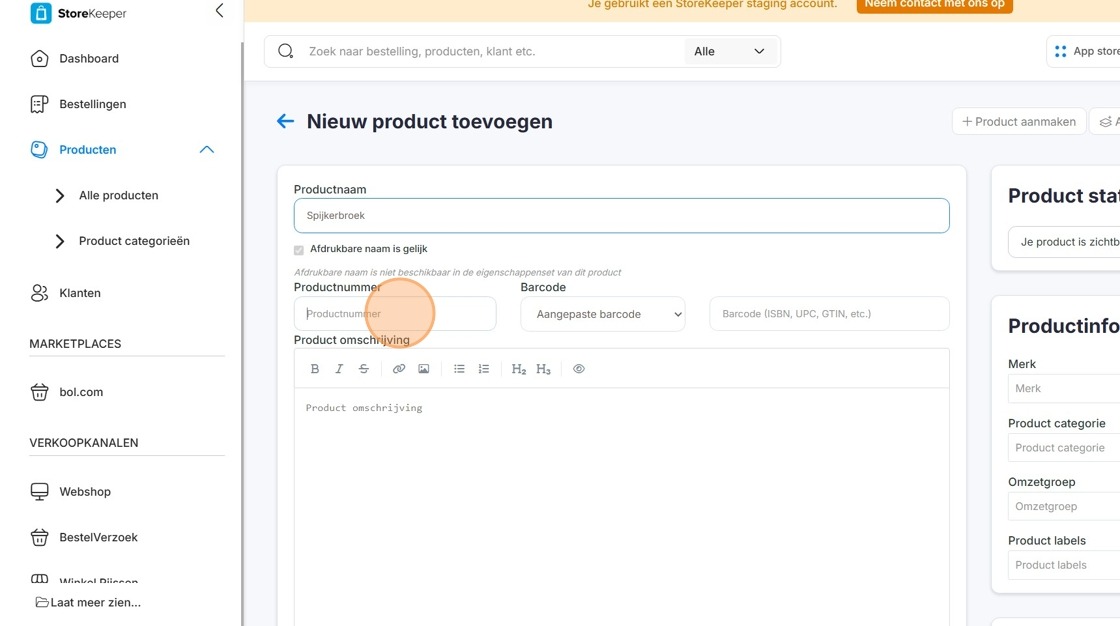1120x626 pixels.
Task: Apply H3 heading in editor
Action: pos(544,369)
